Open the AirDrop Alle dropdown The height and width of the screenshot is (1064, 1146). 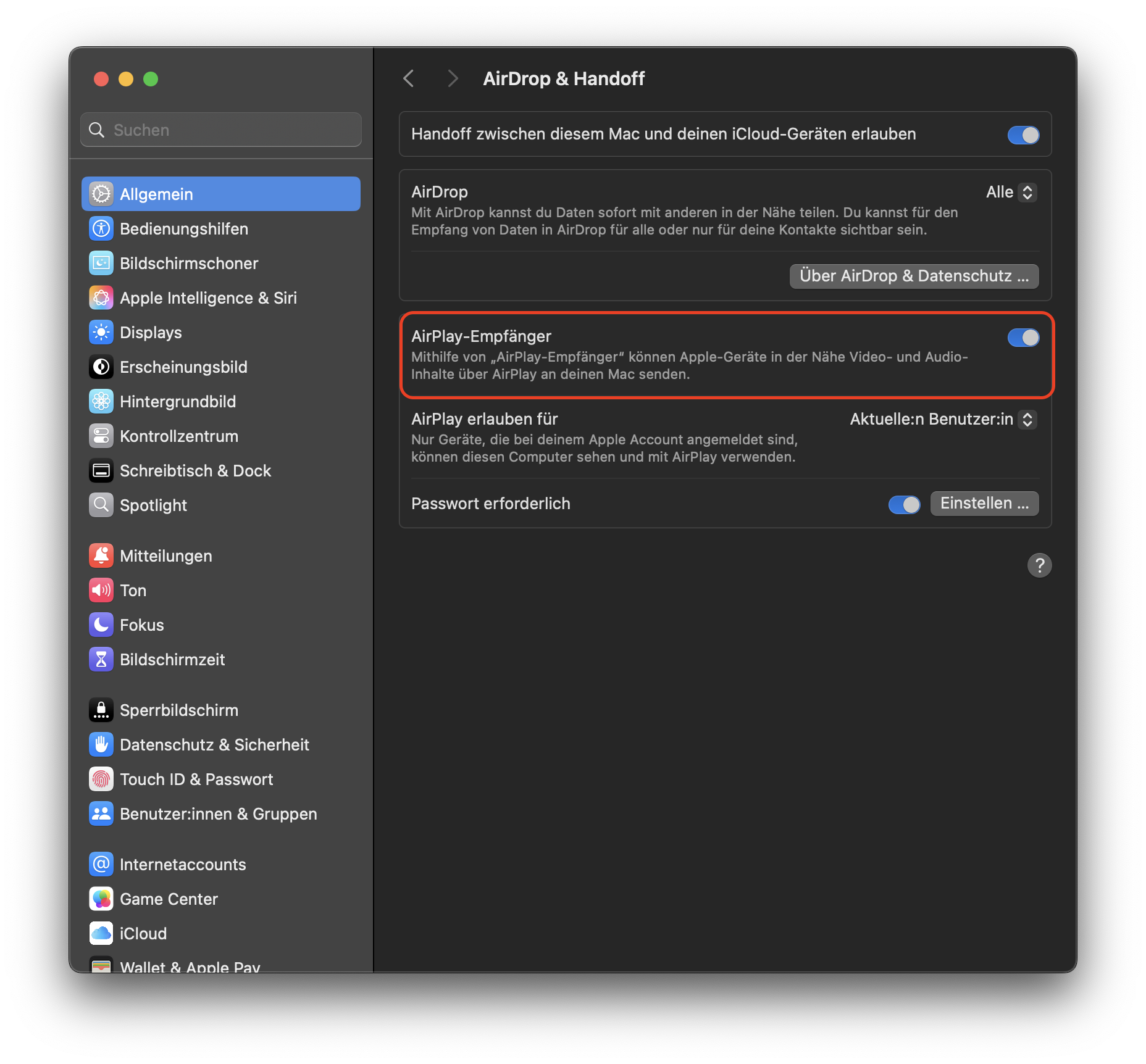1010,192
